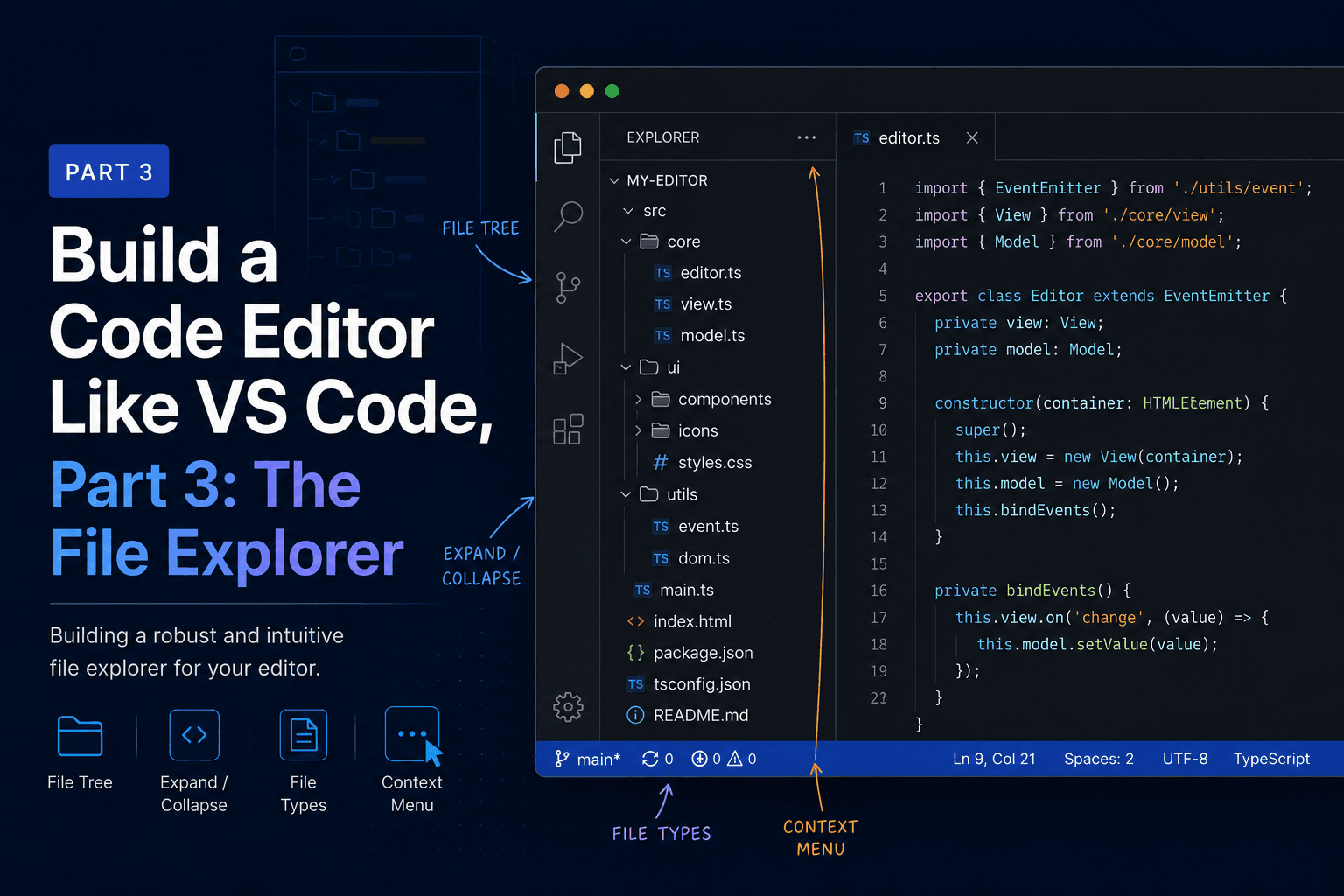Click 'super();' code line

(990, 430)
